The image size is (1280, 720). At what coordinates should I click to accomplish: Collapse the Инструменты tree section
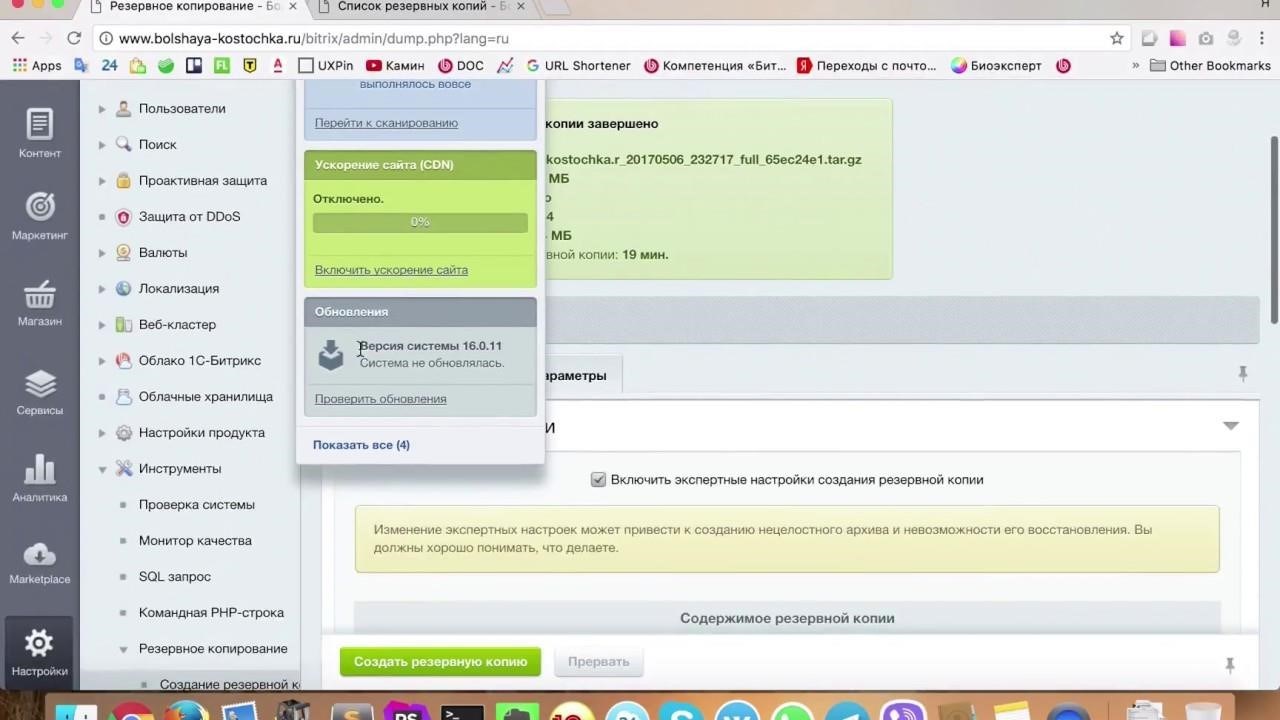(x=102, y=469)
